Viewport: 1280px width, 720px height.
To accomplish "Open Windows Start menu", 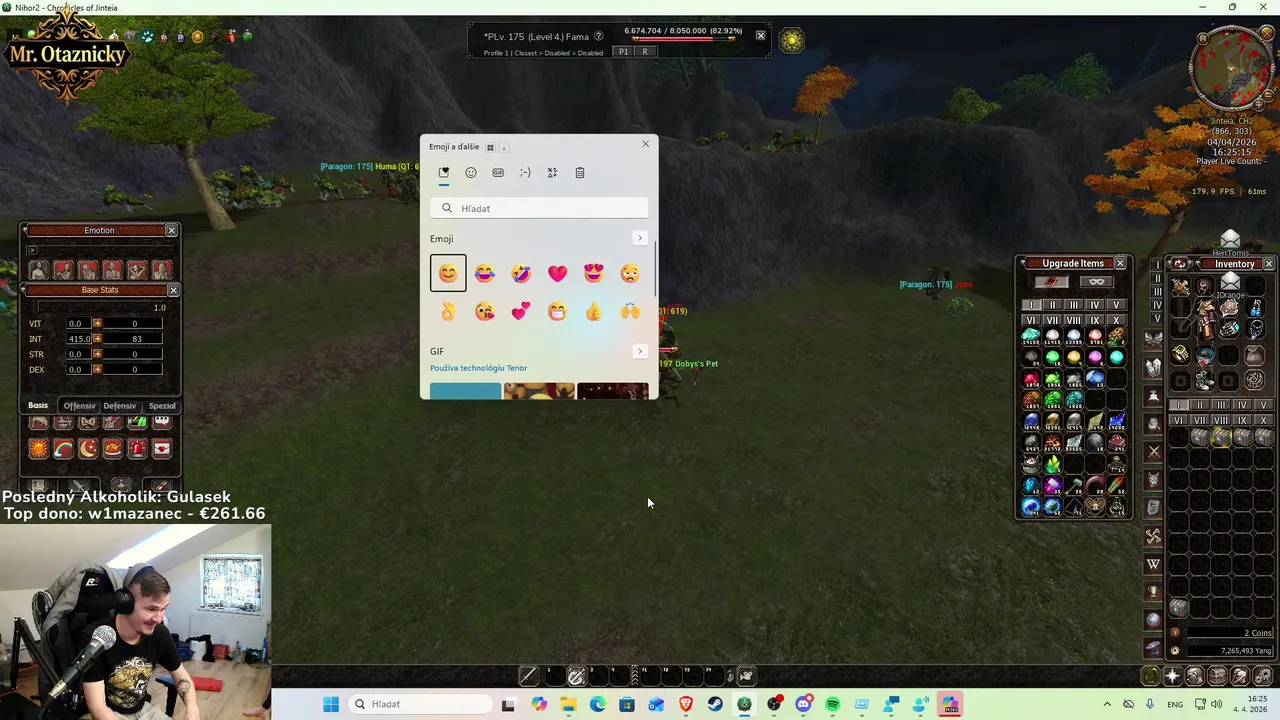I will point(331,704).
